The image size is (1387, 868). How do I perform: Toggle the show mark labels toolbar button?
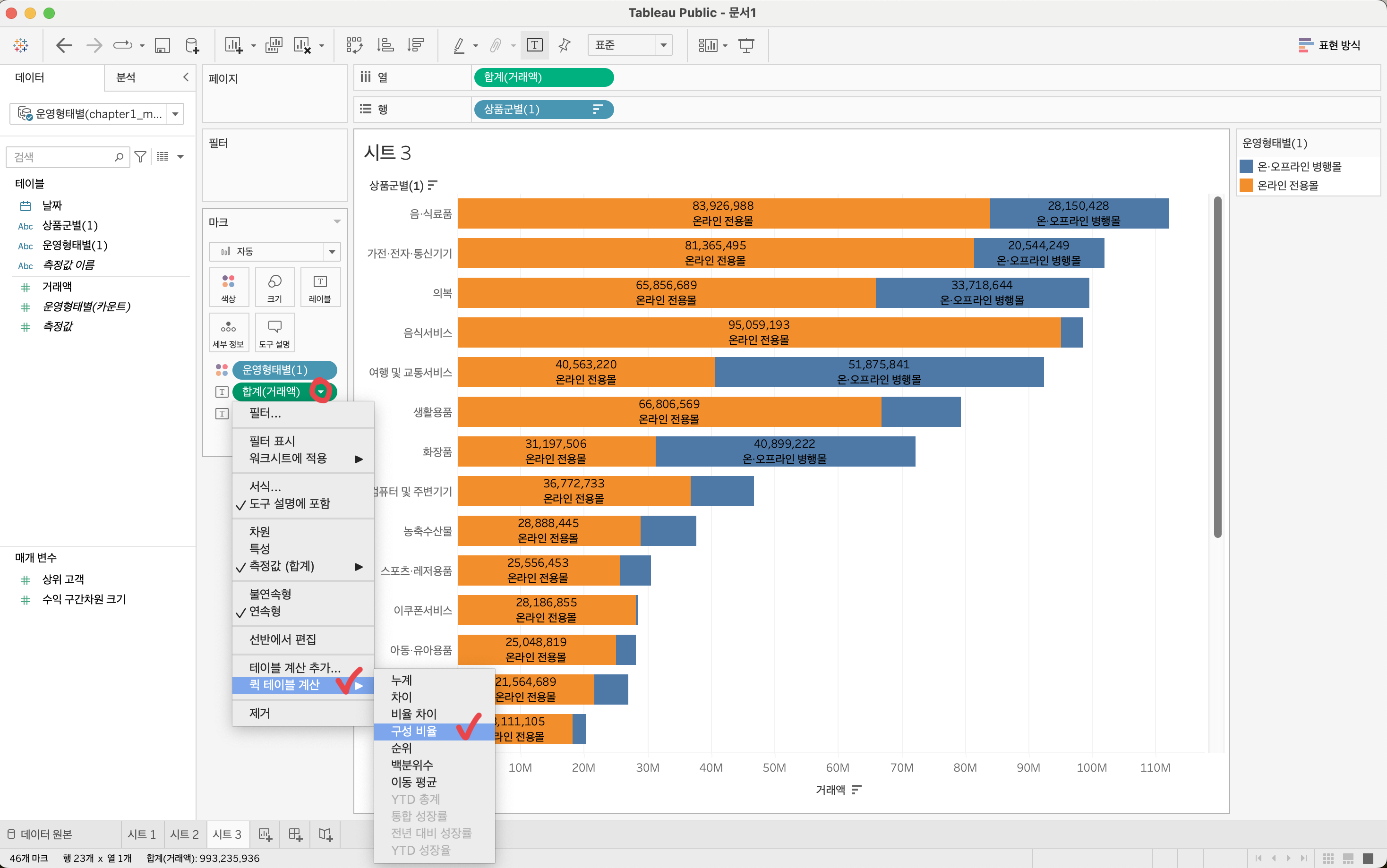534,45
